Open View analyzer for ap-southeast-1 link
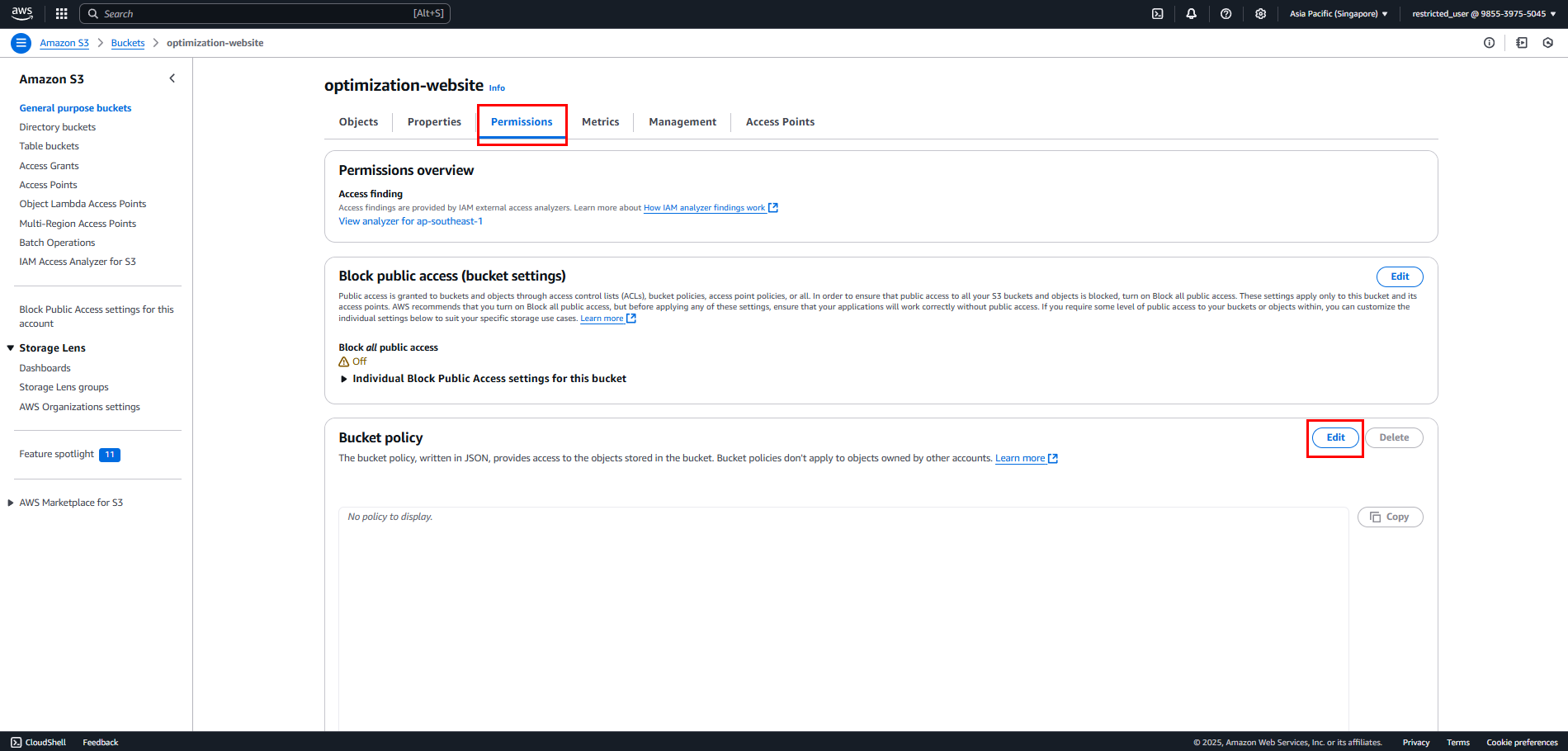The width and height of the screenshot is (1568, 751). pyautogui.click(x=410, y=221)
